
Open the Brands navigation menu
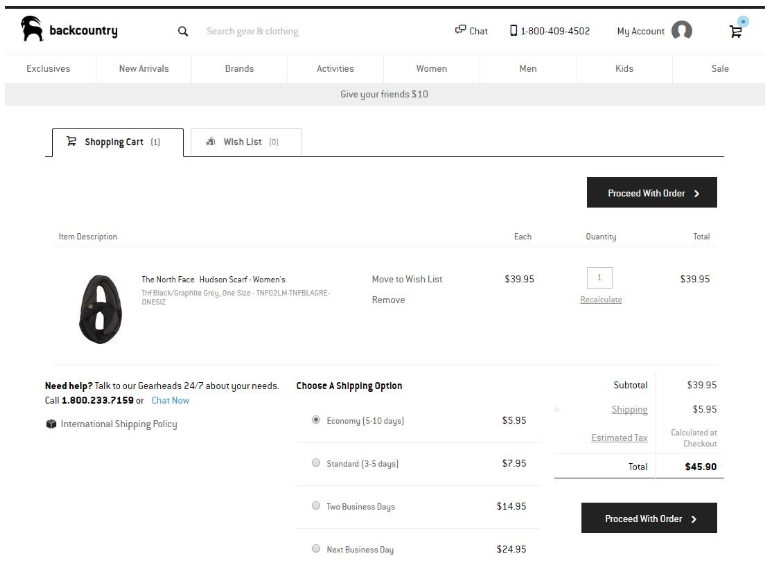[239, 69]
